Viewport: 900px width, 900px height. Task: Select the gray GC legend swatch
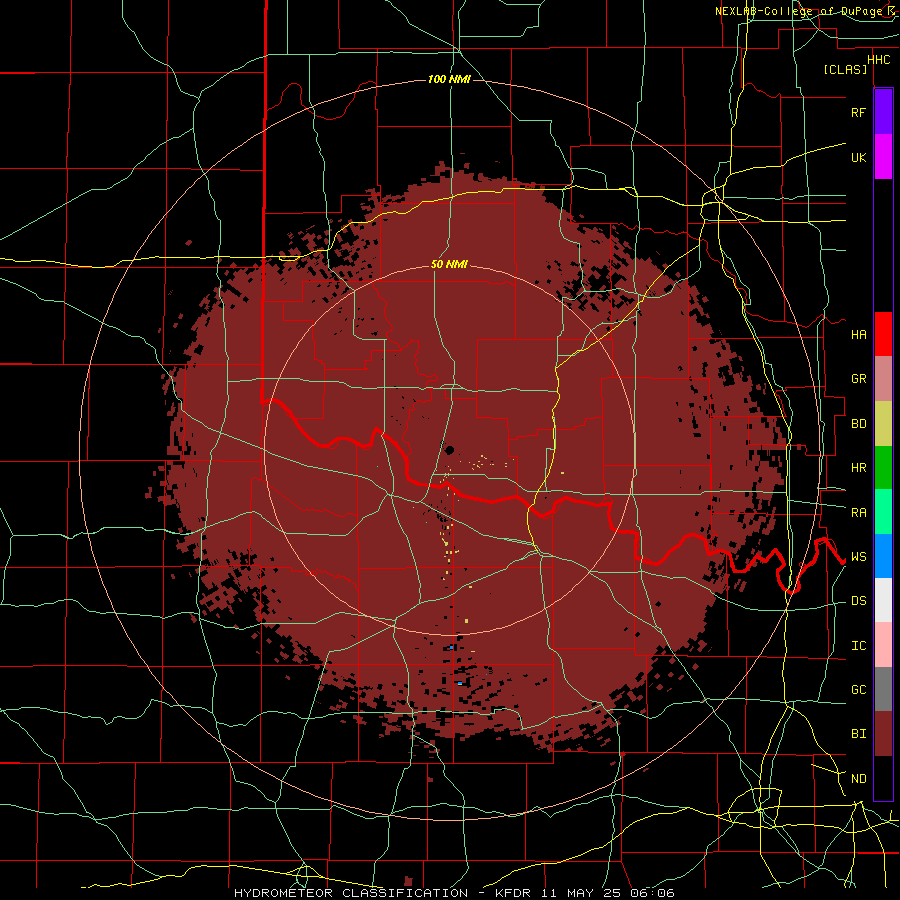click(883, 689)
